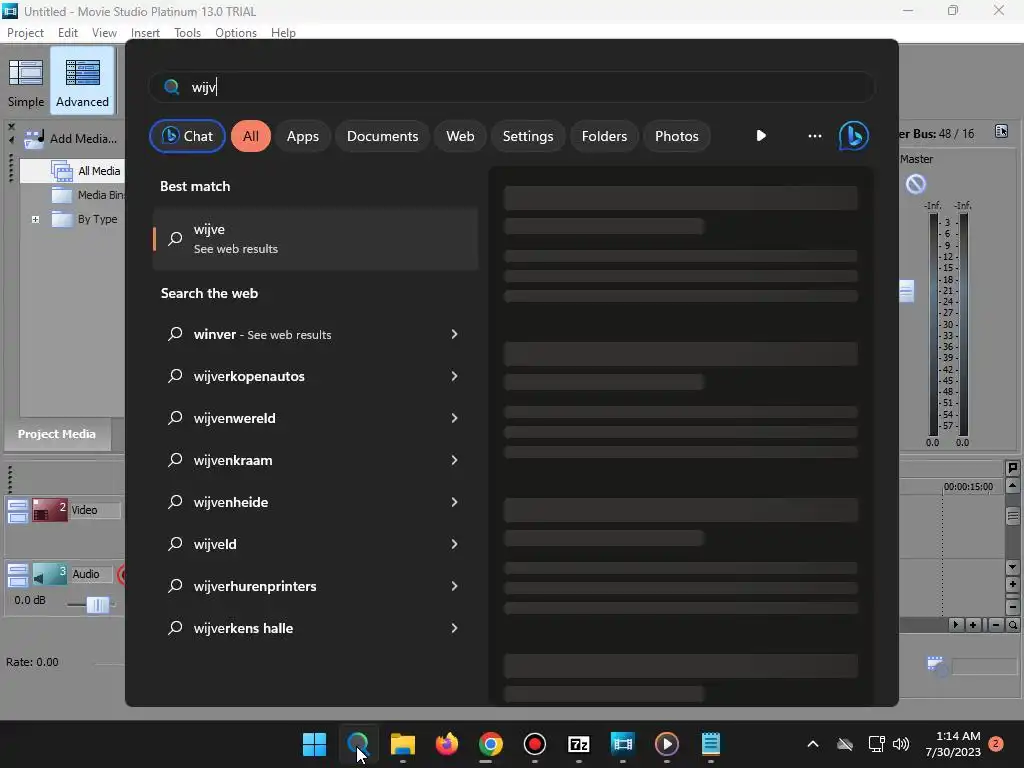Expand video track 2 layout button
This screenshot has width=1024, height=768.
[18, 511]
